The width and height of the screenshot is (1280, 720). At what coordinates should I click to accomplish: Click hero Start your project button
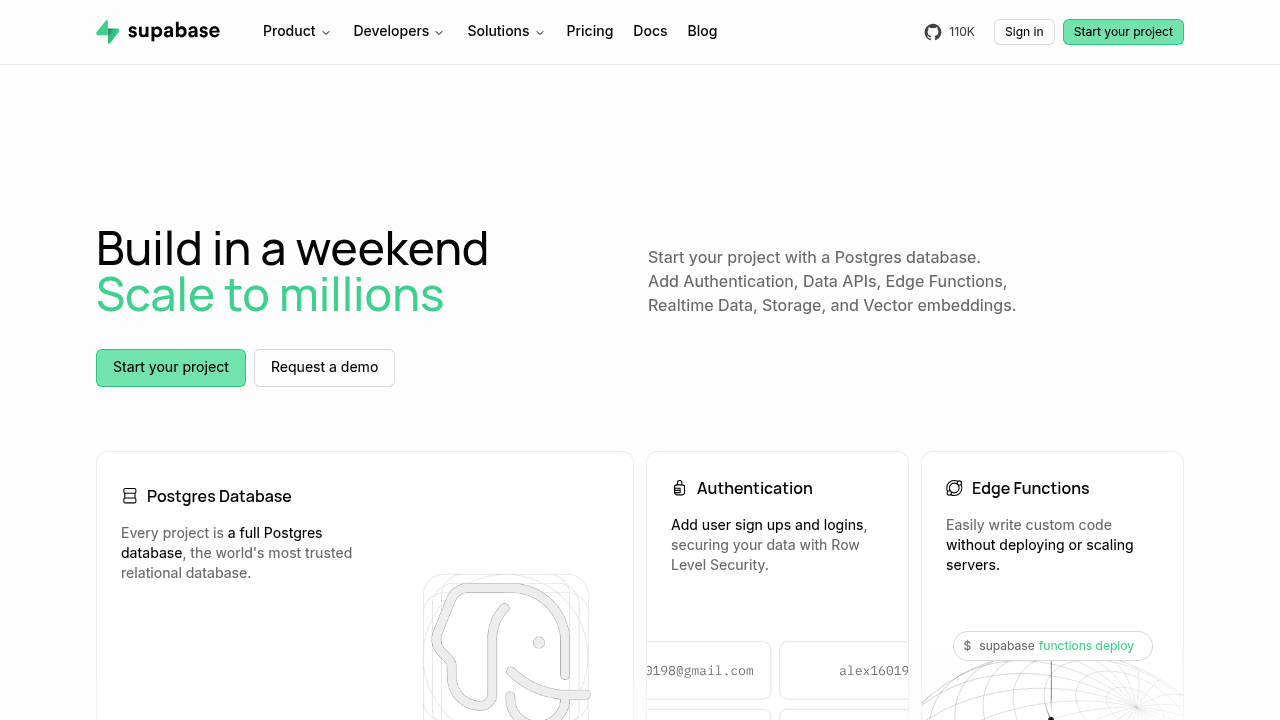(171, 368)
